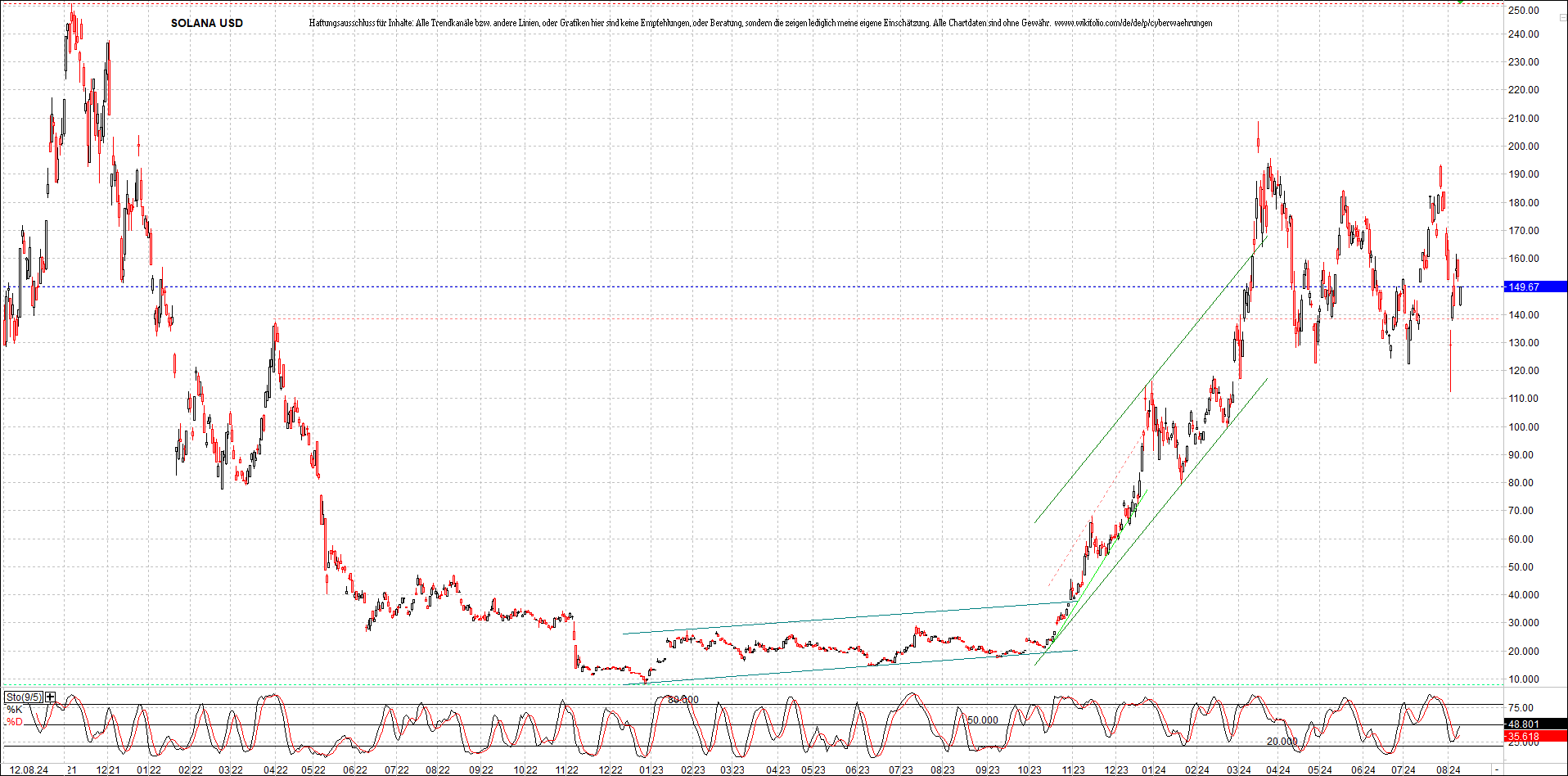Click the small minus box above the price axis

pyautogui.click(x=1562, y=18)
